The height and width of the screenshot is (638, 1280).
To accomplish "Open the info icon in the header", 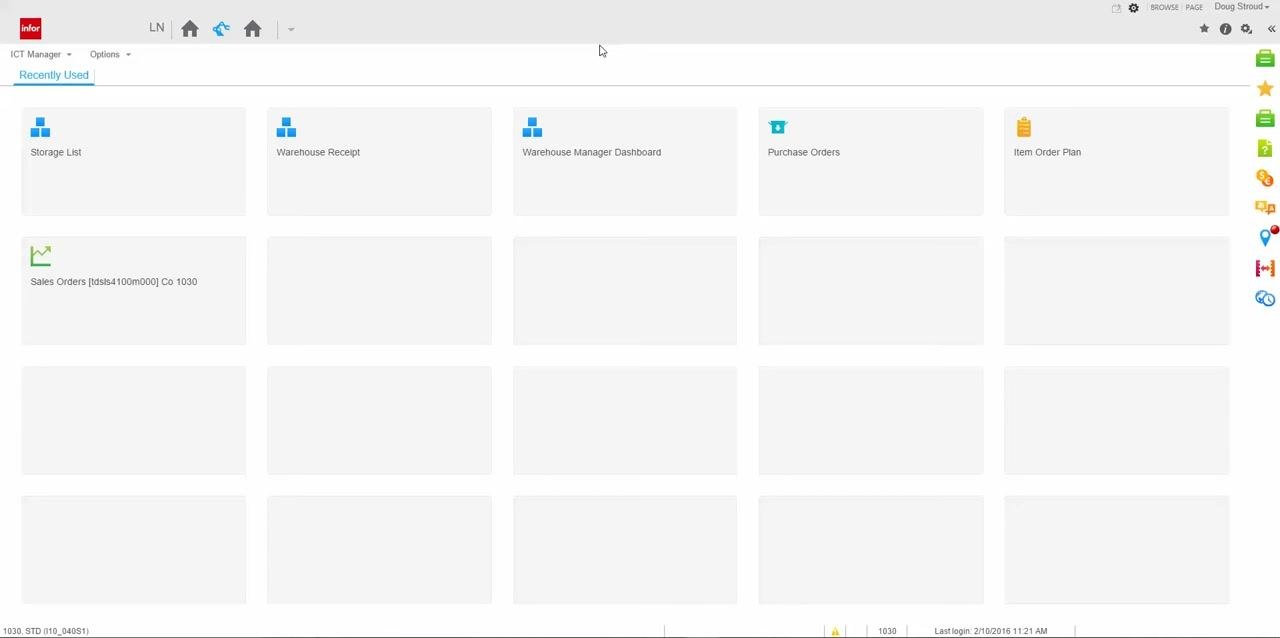I will [1225, 29].
